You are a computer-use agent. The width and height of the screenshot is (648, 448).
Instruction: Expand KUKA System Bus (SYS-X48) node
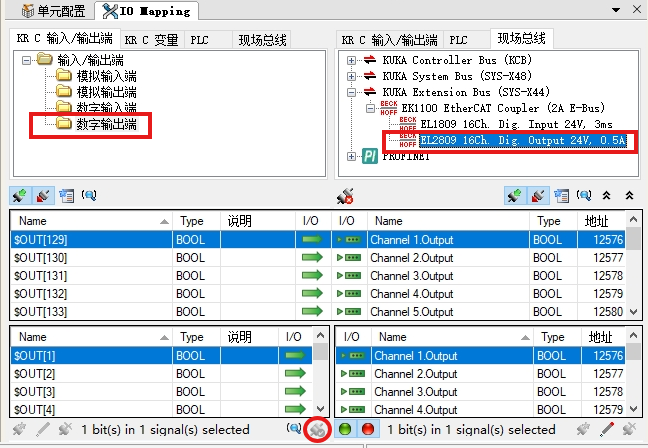(351, 76)
